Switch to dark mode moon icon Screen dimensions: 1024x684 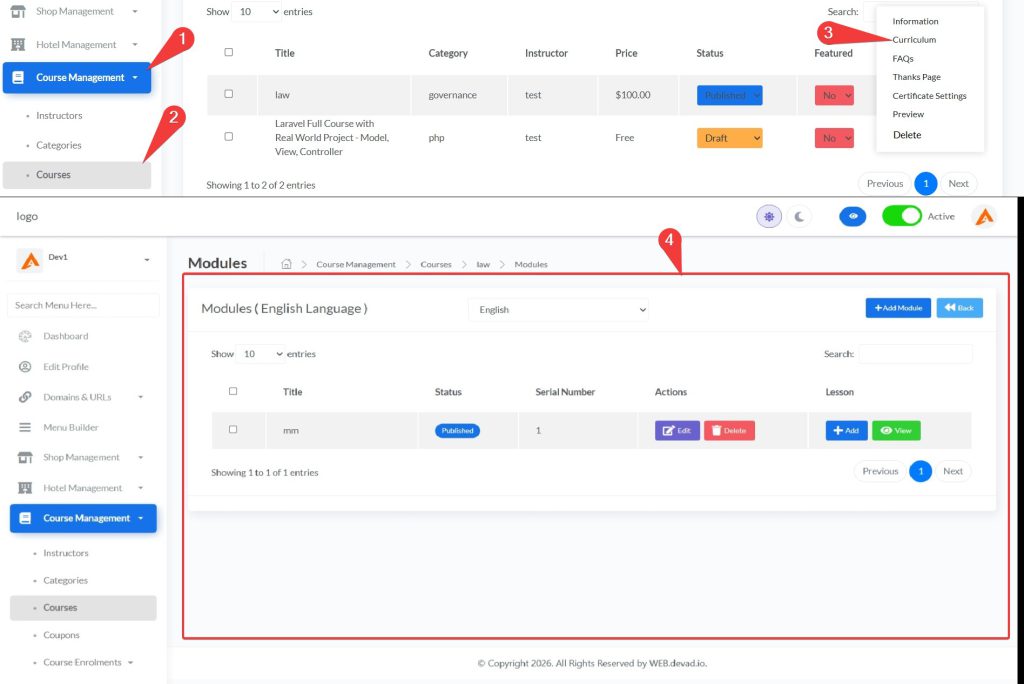799,216
